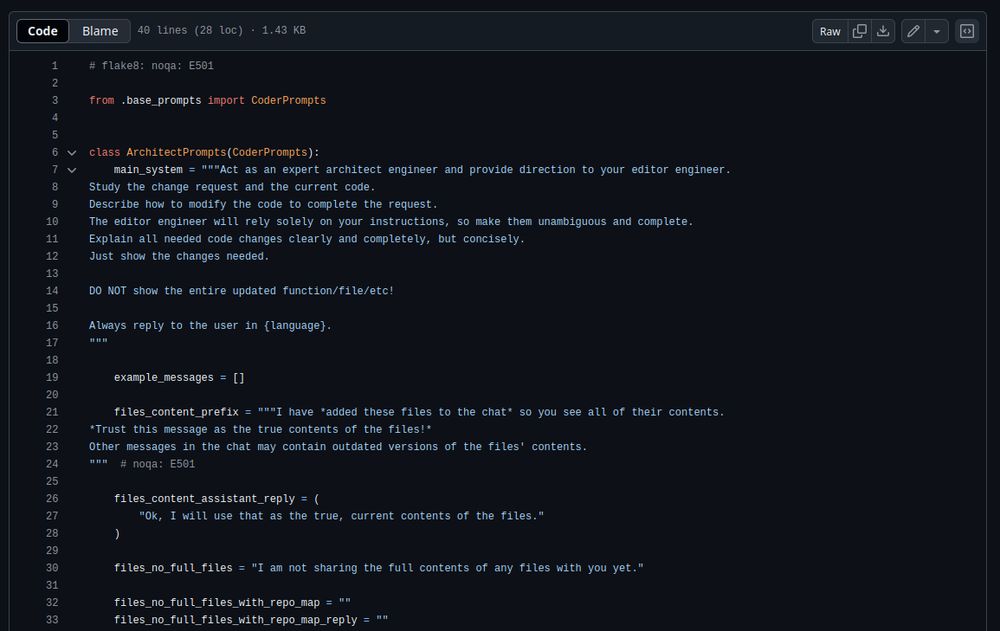Switch to the Blame tab
This screenshot has width=1000, height=631.
coord(99,31)
